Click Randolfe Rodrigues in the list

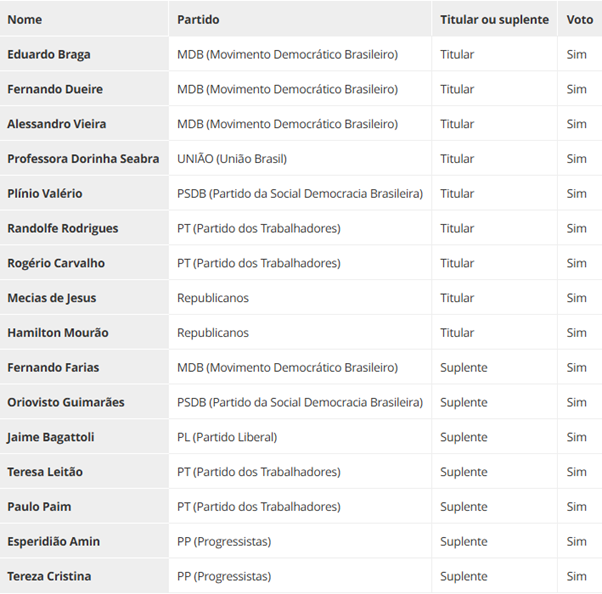coord(62,228)
